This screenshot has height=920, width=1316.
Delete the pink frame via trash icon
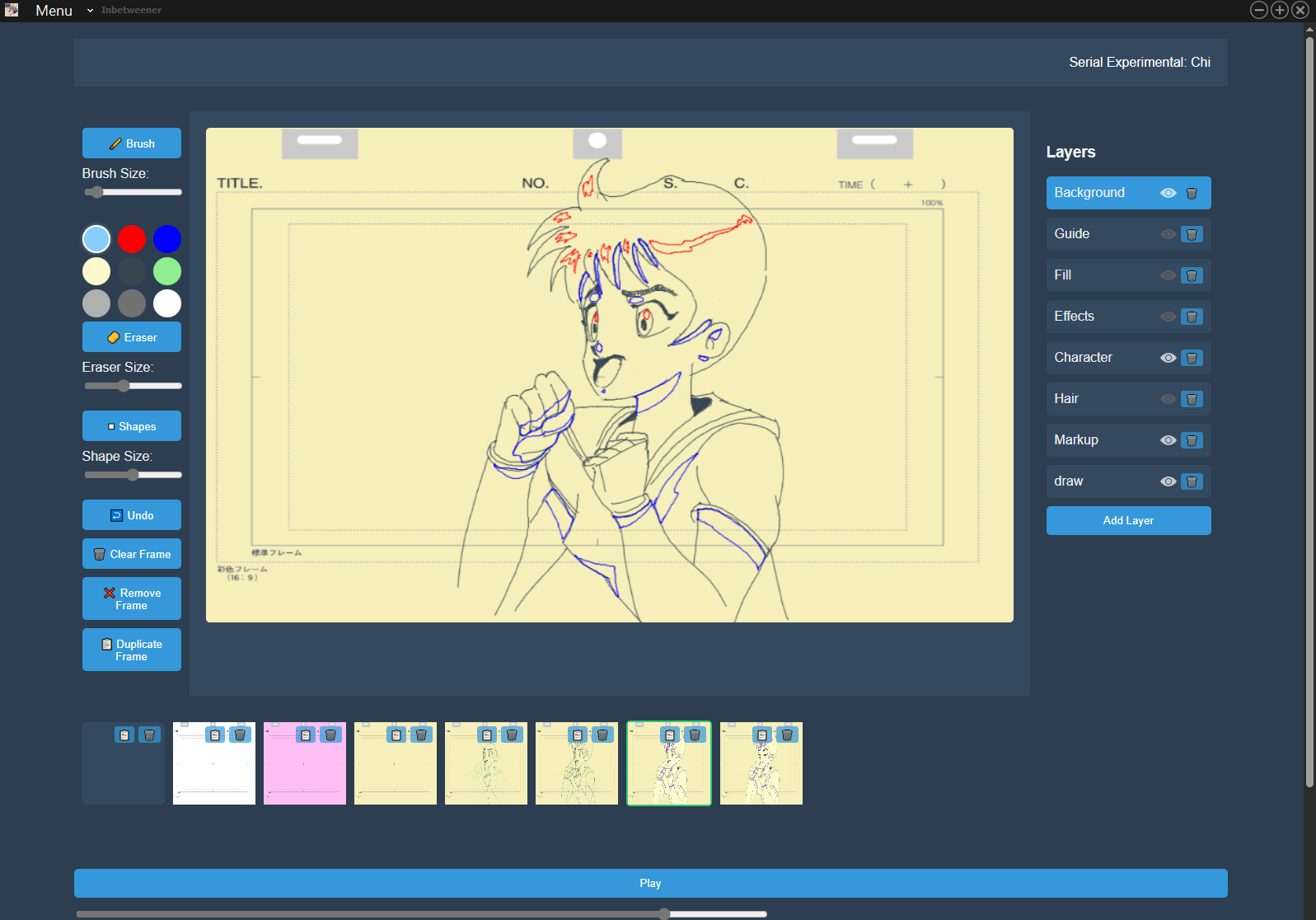(330, 735)
